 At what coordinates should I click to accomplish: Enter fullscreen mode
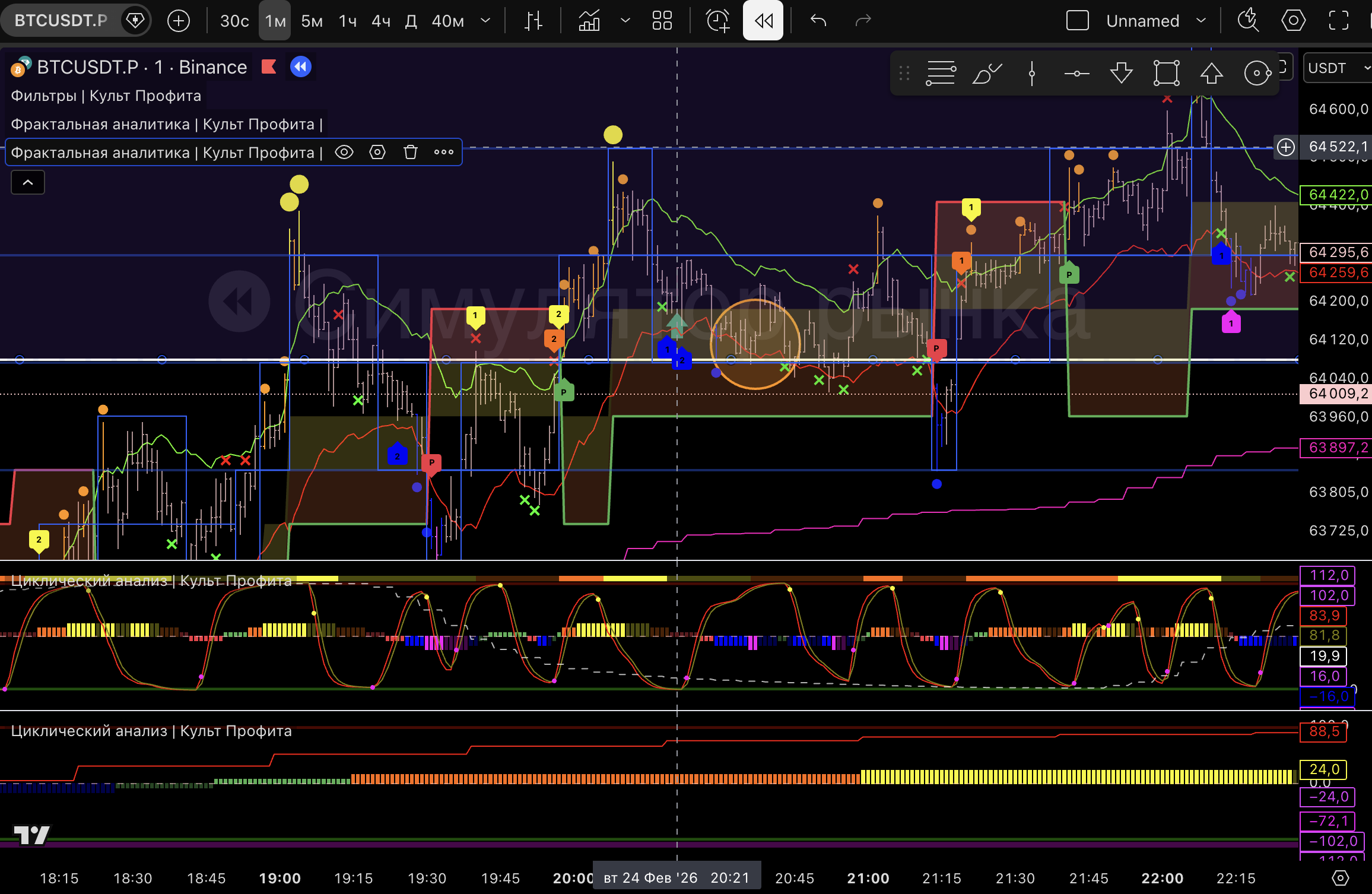tap(1338, 21)
